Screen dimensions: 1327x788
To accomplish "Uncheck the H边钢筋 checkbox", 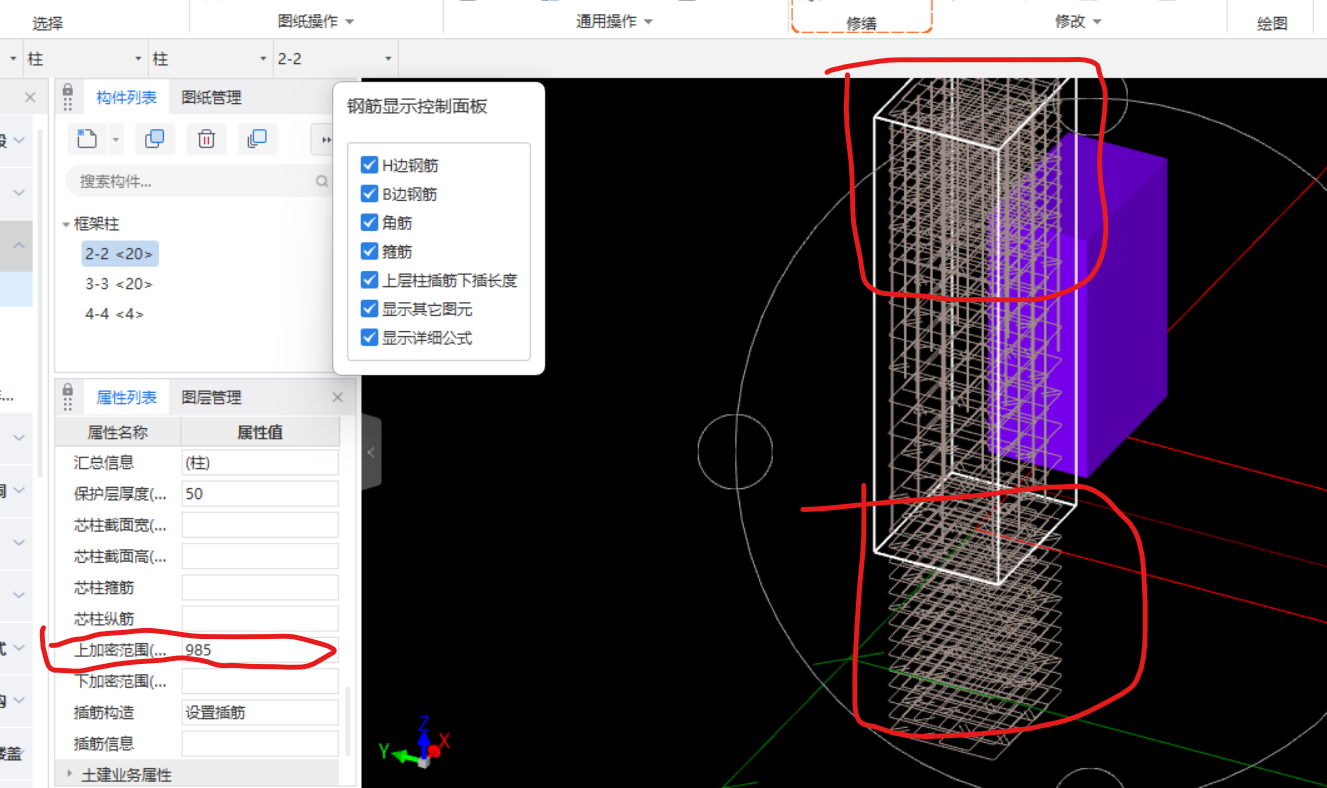I will pyautogui.click(x=369, y=165).
